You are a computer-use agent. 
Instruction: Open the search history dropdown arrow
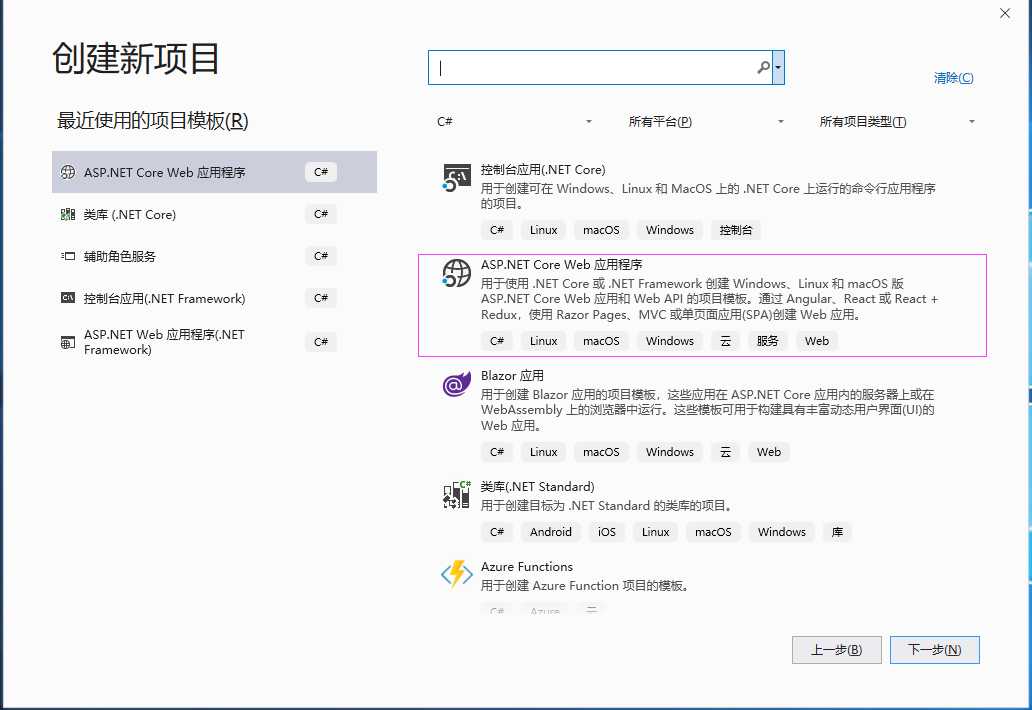click(778, 67)
